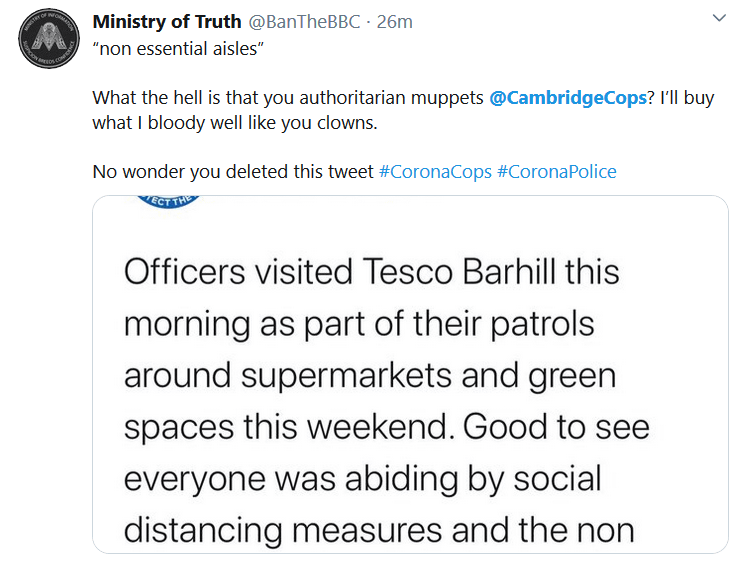Open the 26m timestamp permalink
Screen dimensions: 746x566
[394, 21]
